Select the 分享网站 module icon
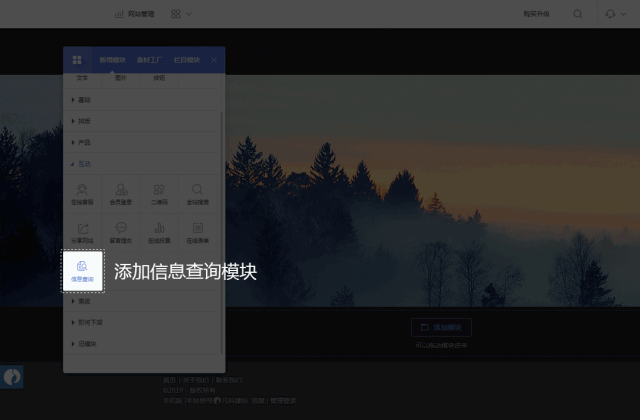640x420 pixels. tap(82, 232)
